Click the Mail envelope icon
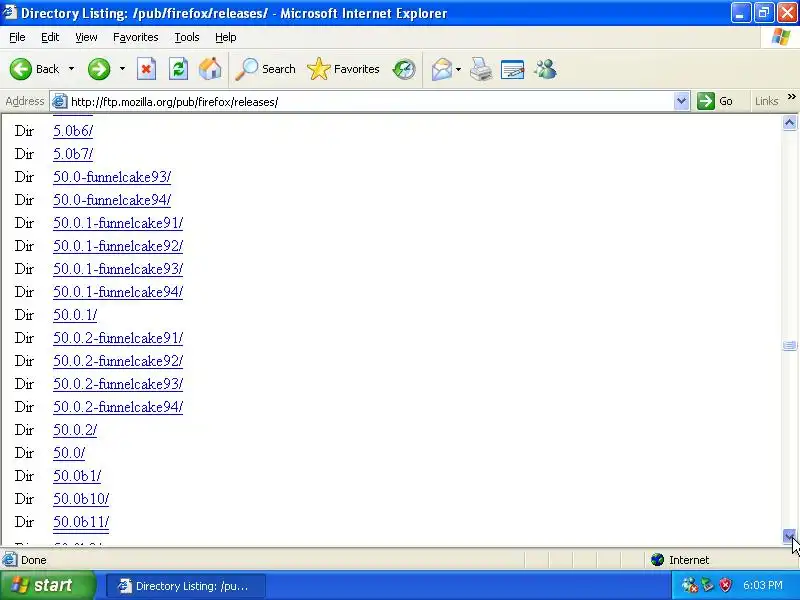Viewport: 800px width, 600px height. point(441,69)
